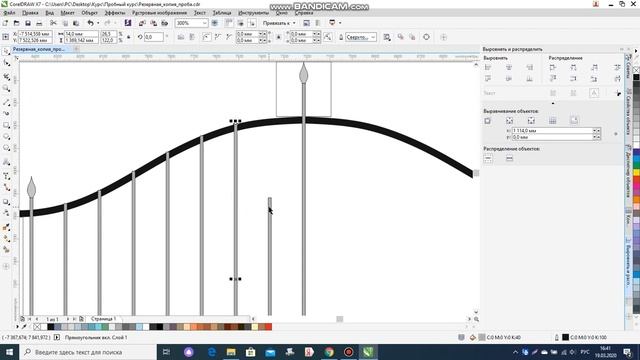Select the Rectangle tool in the toolbox
Image resolution: width=640 pixels, height=360 pixels.
pos(6,125)
